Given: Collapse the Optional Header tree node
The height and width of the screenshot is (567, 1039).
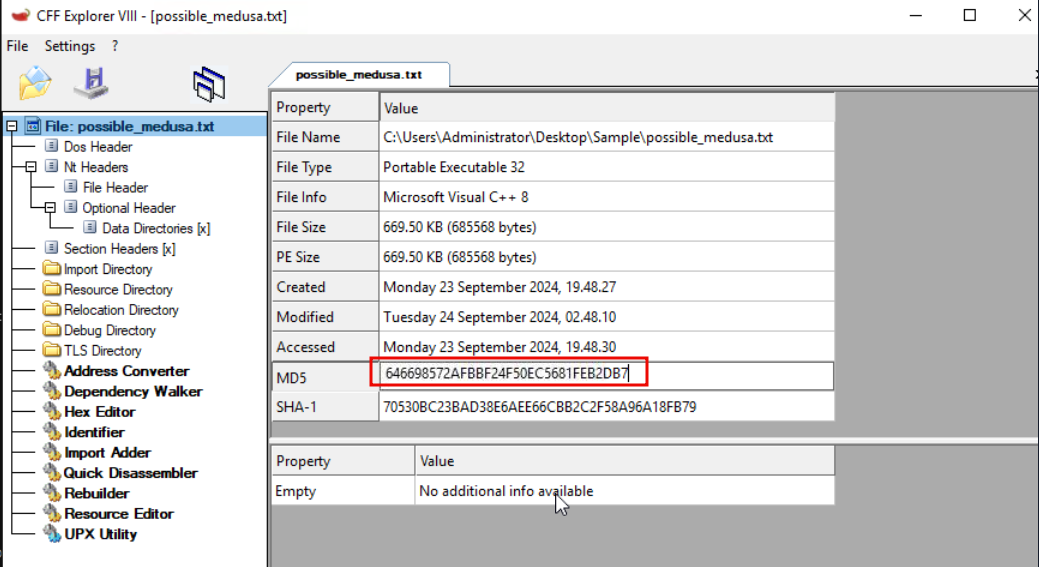Looking at the screenshot, I should pos(50,208).
